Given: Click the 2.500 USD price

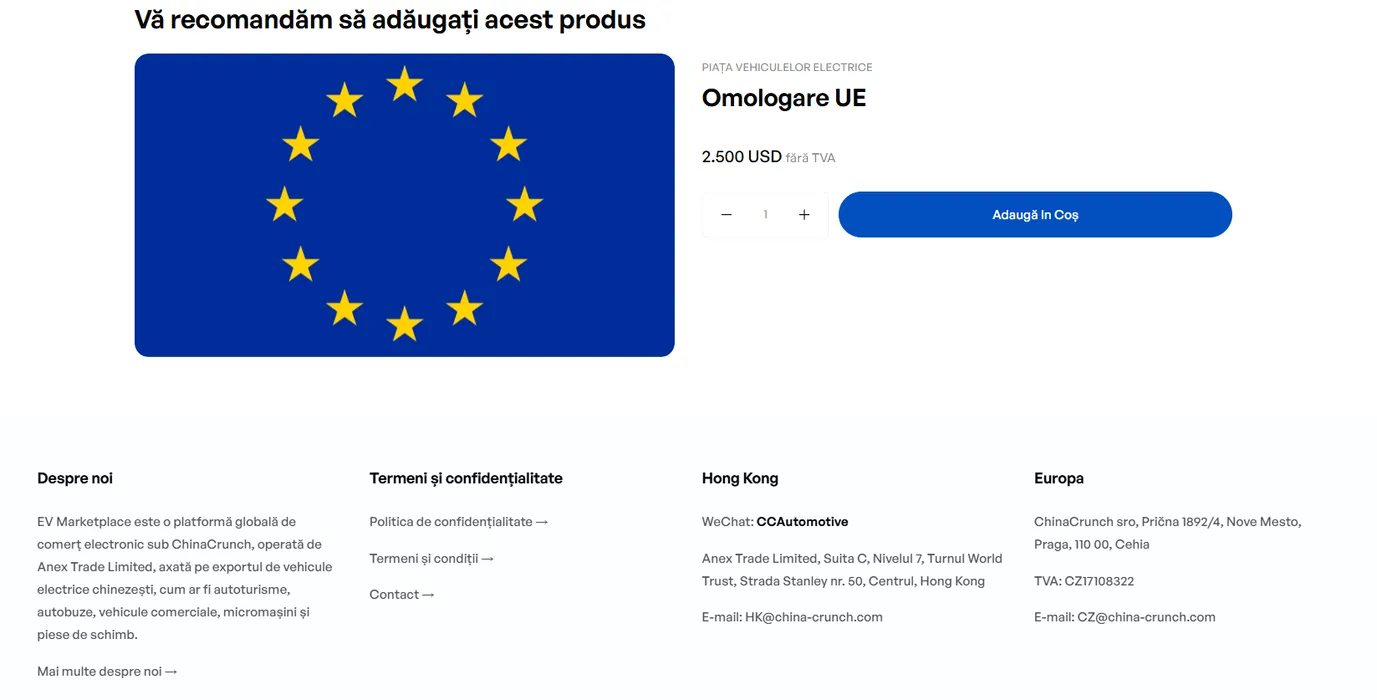Looking at the screenshot, I should (741, 157).
